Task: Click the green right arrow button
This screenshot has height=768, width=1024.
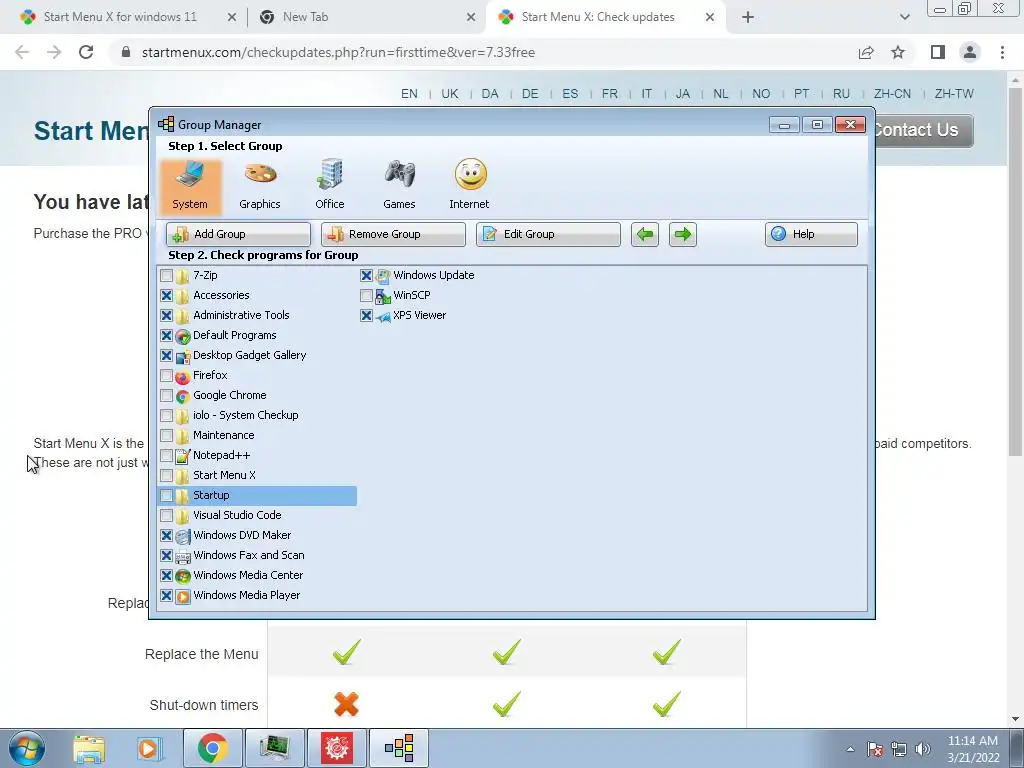Action: click(683, 234)
